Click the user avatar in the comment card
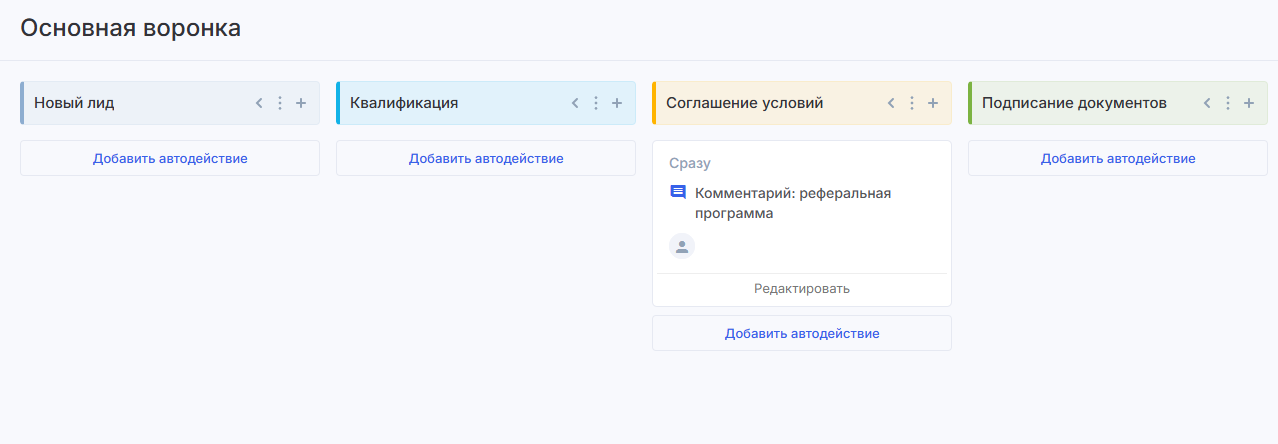Viewport: 1278px width, 444px height. [682, 247]
